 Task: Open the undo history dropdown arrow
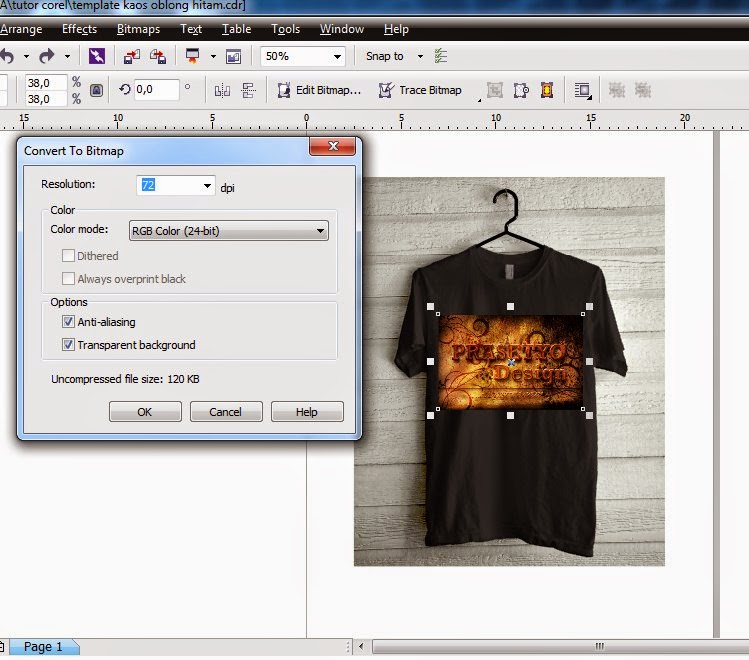[x=26, y=56]
